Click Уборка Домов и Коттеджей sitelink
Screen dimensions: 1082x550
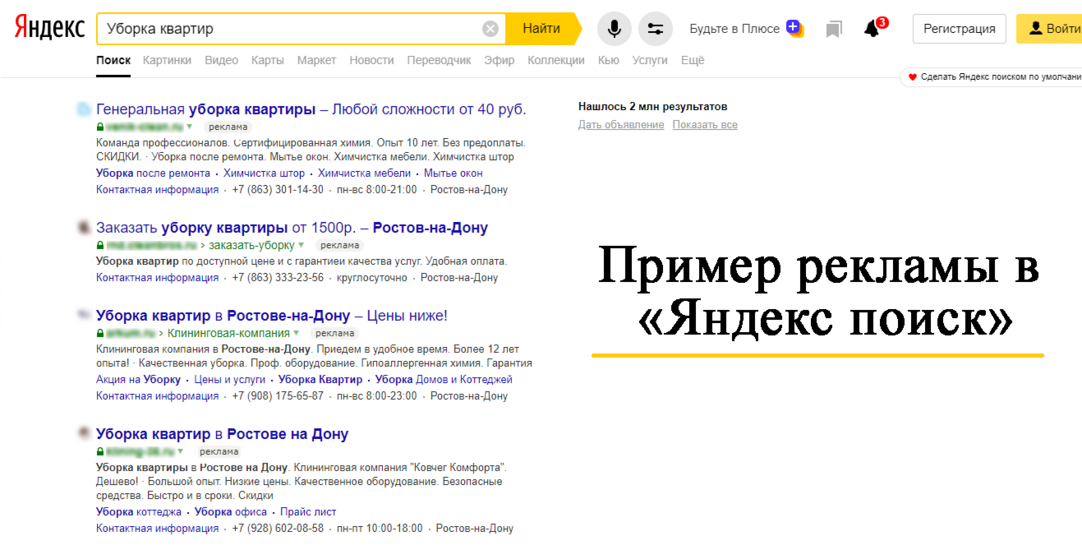(444, 380)
